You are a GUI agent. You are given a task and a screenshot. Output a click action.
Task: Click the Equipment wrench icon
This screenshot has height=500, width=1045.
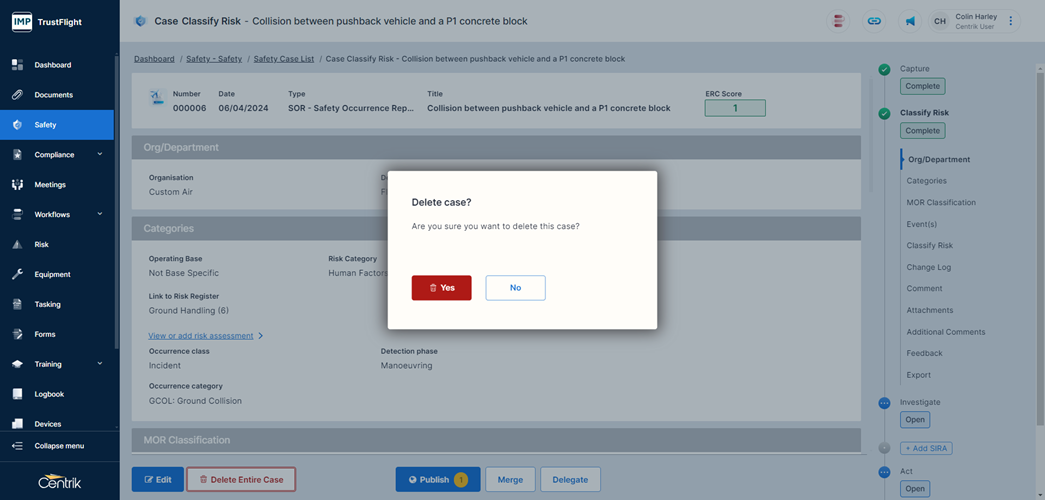click(x=18, y=274)
